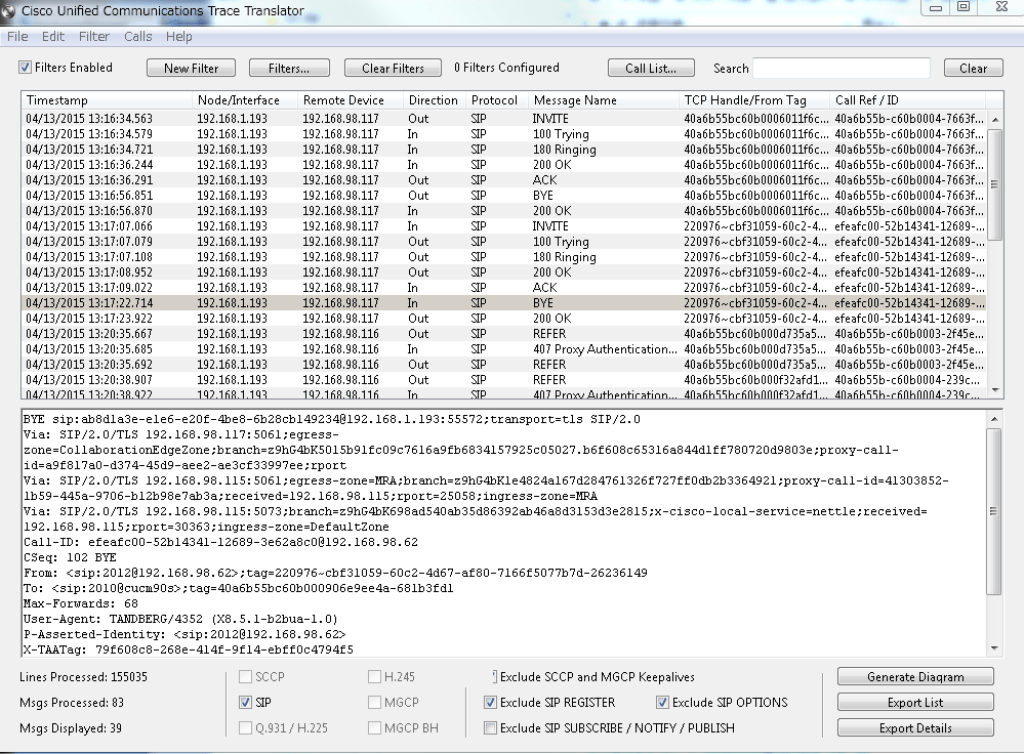
Task: Select the INVITE row at 13:17:07.066
Action: 504,227
